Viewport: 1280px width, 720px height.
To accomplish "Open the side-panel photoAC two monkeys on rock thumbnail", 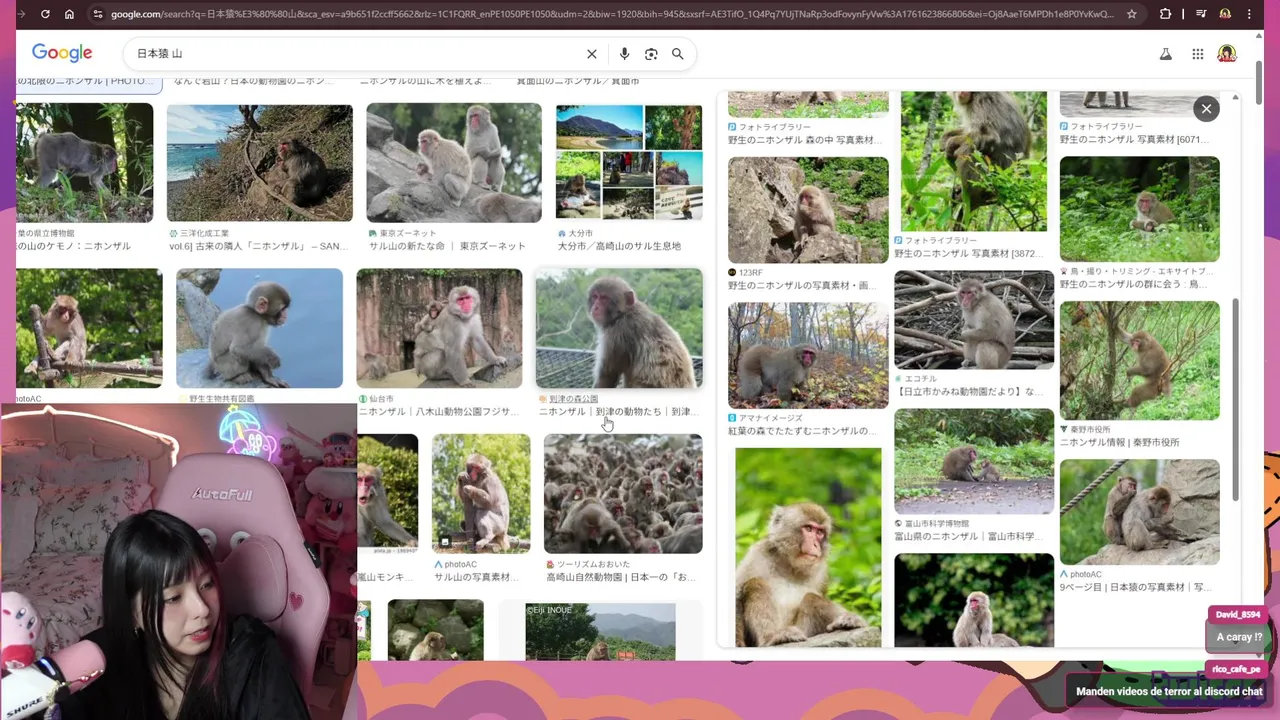I will point(1139,512).
